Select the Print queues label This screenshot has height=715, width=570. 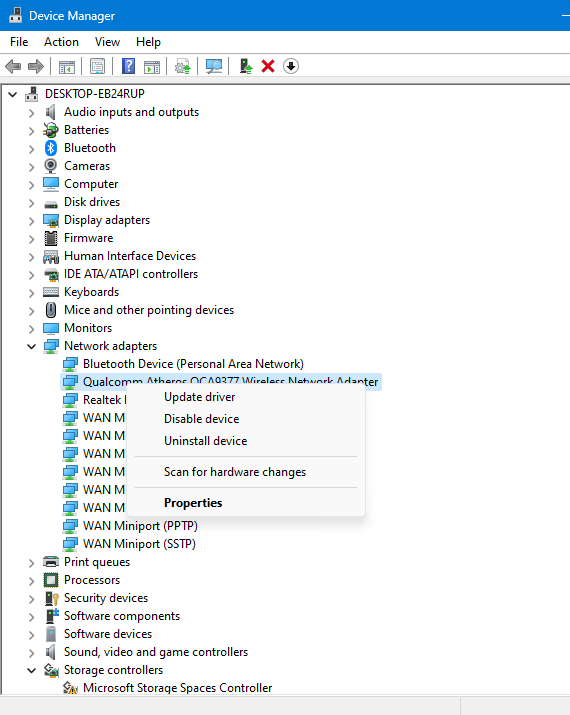point(97,562)
